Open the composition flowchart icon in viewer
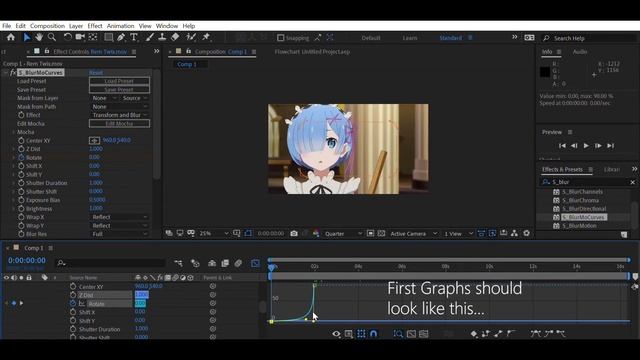This screenshot has width=640, height=360. 514,233
